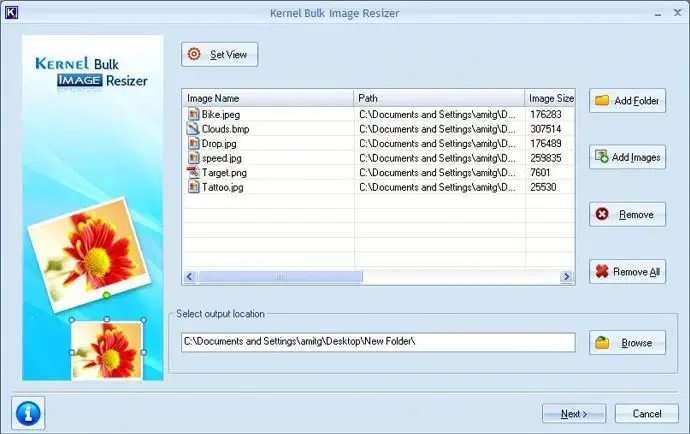Click the size value 7601

pos(540,173)
